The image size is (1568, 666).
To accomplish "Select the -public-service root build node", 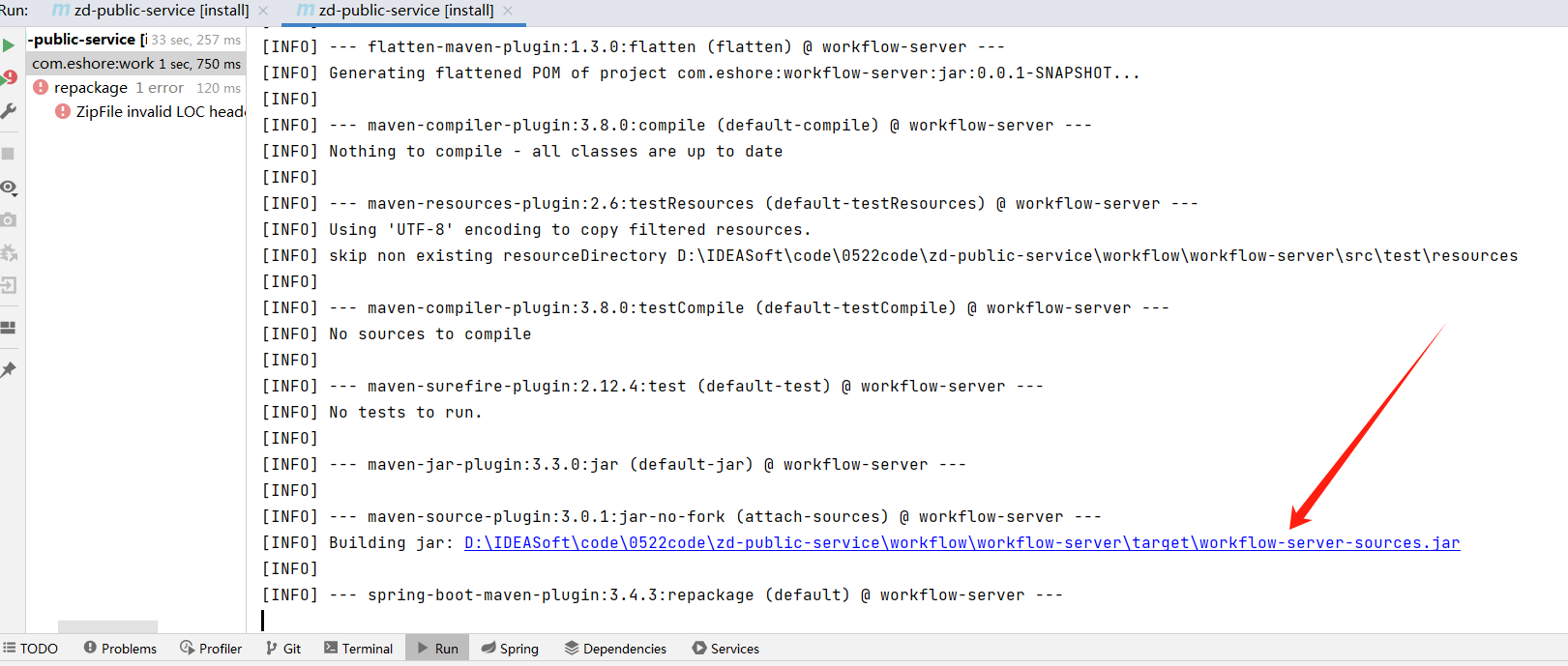I will click(136, 40).
